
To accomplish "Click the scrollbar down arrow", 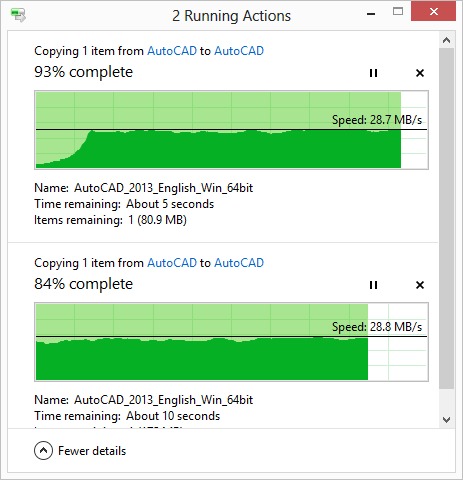I will pos(446,419).
